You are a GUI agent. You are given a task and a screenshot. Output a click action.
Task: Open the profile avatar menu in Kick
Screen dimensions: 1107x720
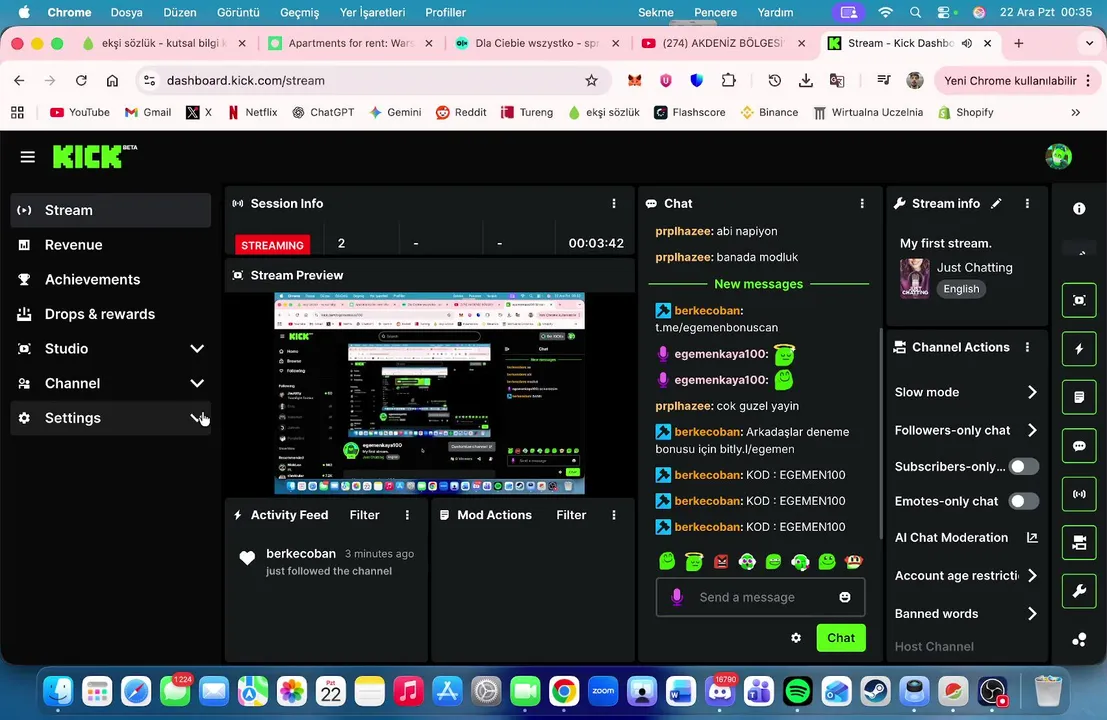point(1058,156)
